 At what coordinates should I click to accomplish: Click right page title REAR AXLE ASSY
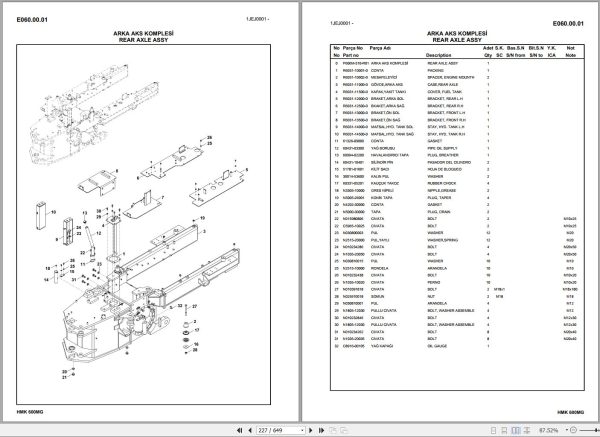coord(457,40)
